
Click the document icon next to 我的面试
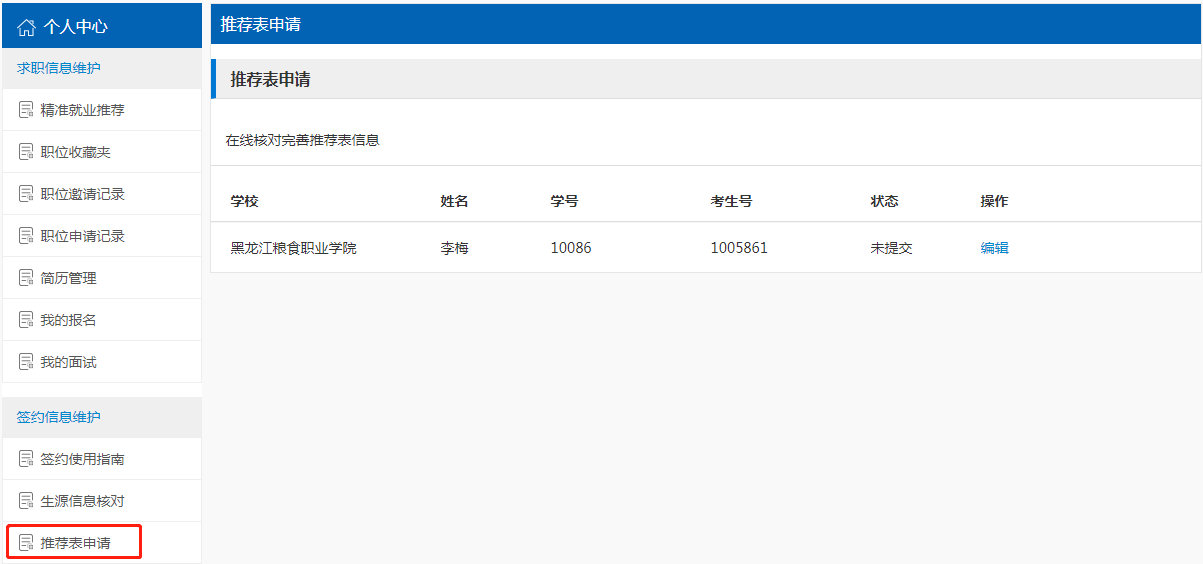click(26, 362)
